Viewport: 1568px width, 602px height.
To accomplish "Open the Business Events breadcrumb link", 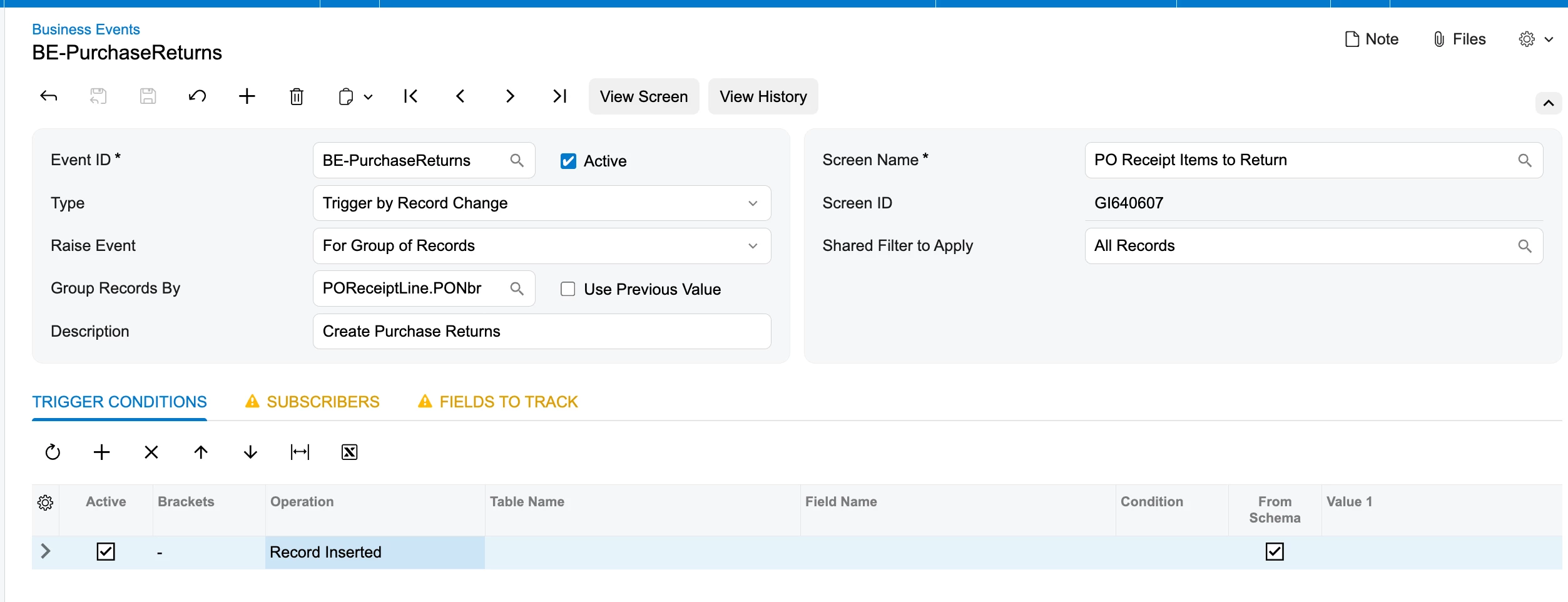I will pyautogui.click(x=86, y=29).
